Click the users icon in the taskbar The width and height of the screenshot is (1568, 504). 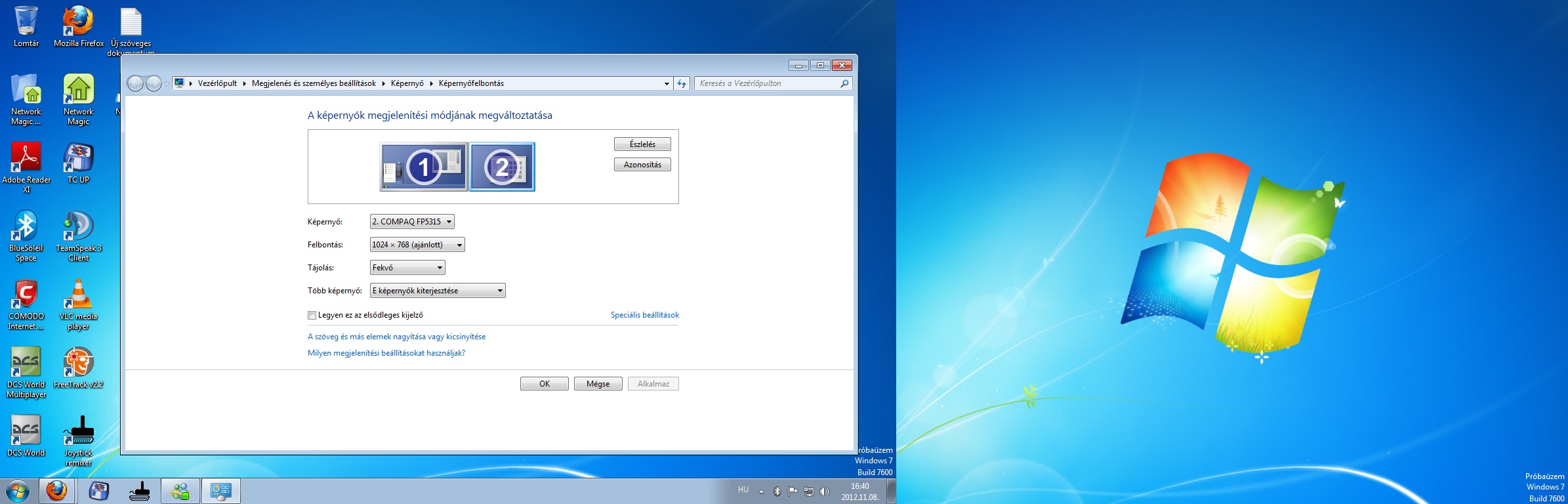[x=180, y=491]
